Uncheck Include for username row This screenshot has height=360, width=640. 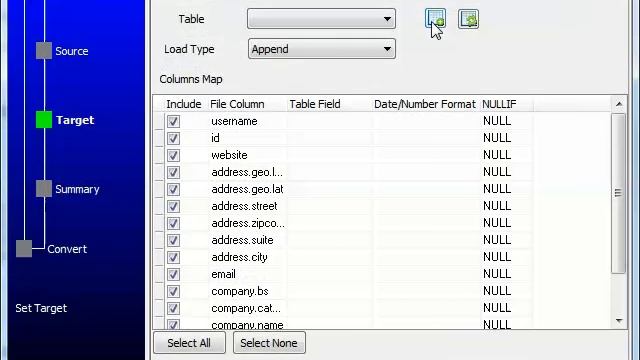173,121
